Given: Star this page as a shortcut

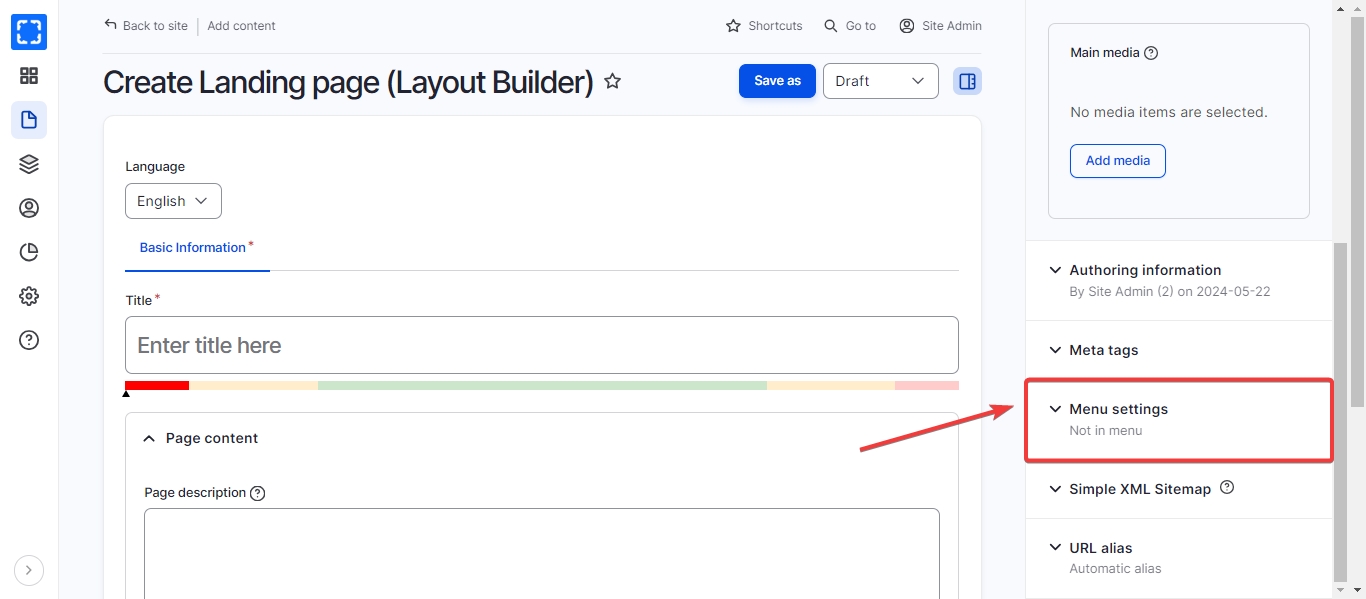Looking at the screenshot, I should pos(613,81).
